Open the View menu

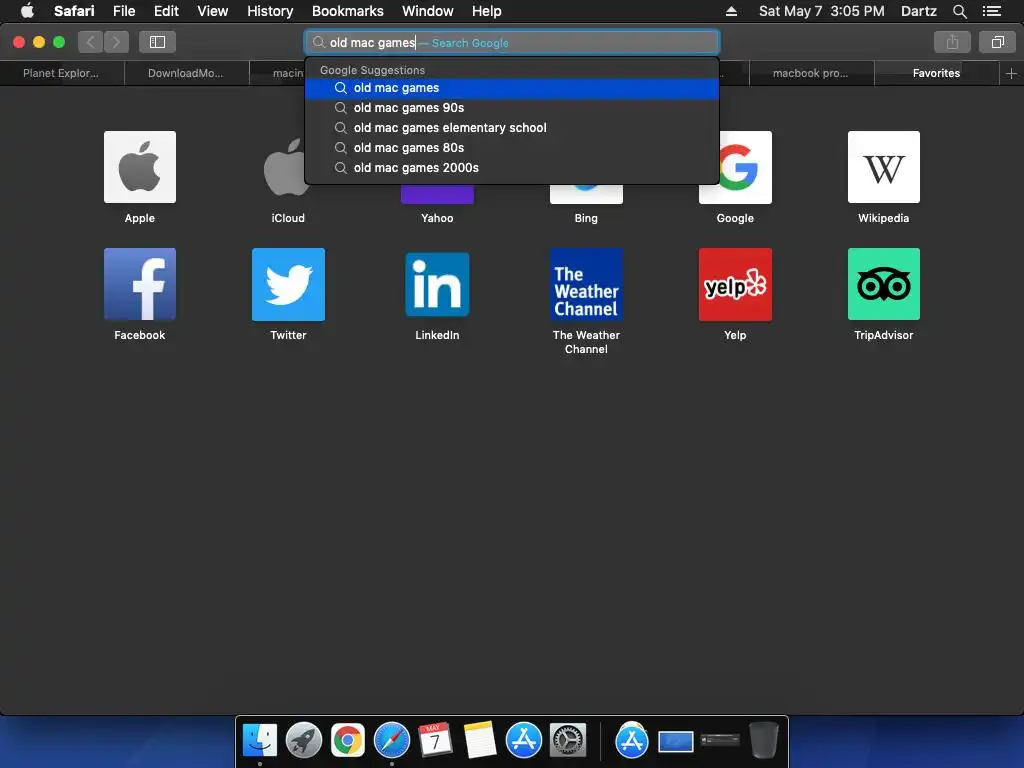[212, 11]
